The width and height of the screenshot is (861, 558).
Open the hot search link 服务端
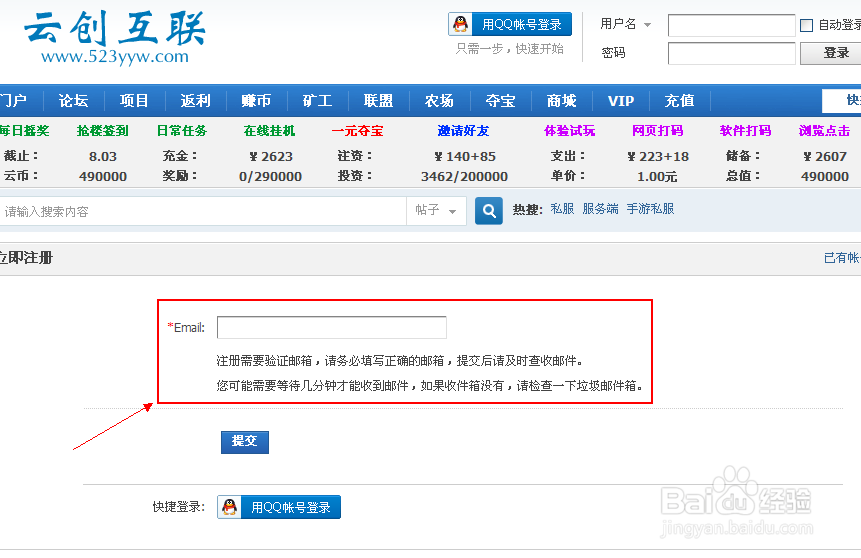(x=600, y=209)
